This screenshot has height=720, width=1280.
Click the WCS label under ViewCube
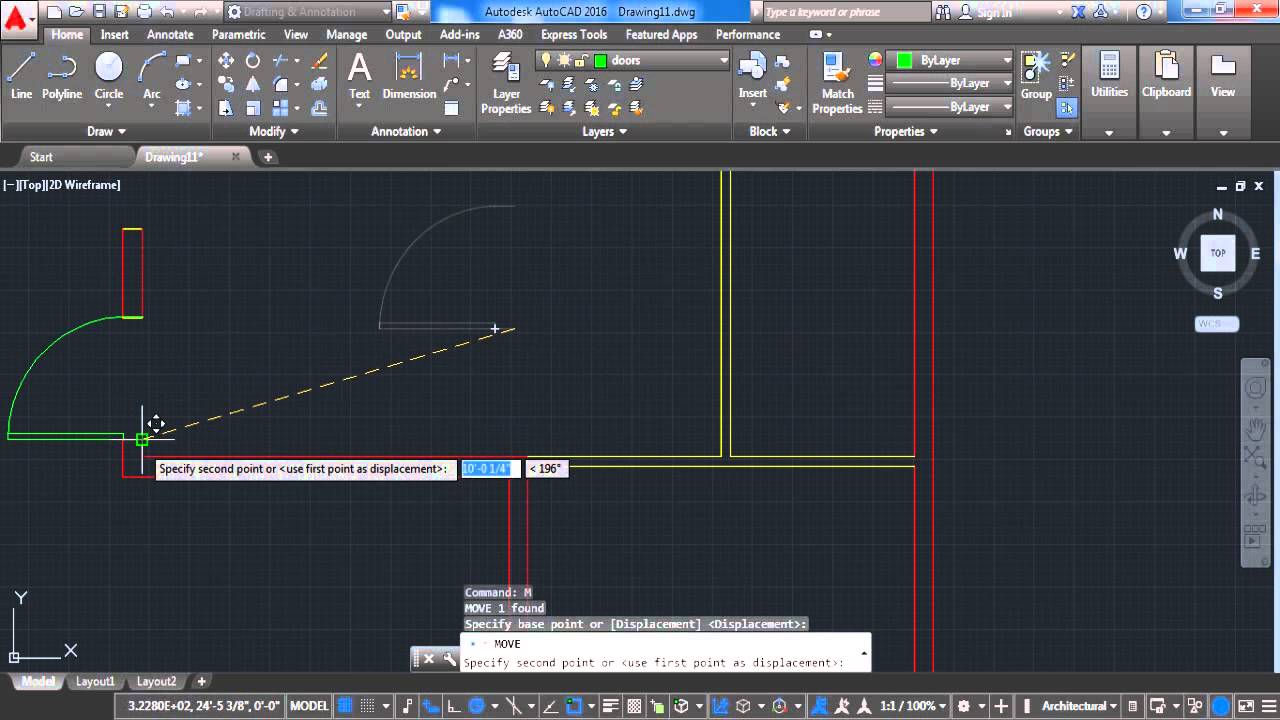point(1217,324)
